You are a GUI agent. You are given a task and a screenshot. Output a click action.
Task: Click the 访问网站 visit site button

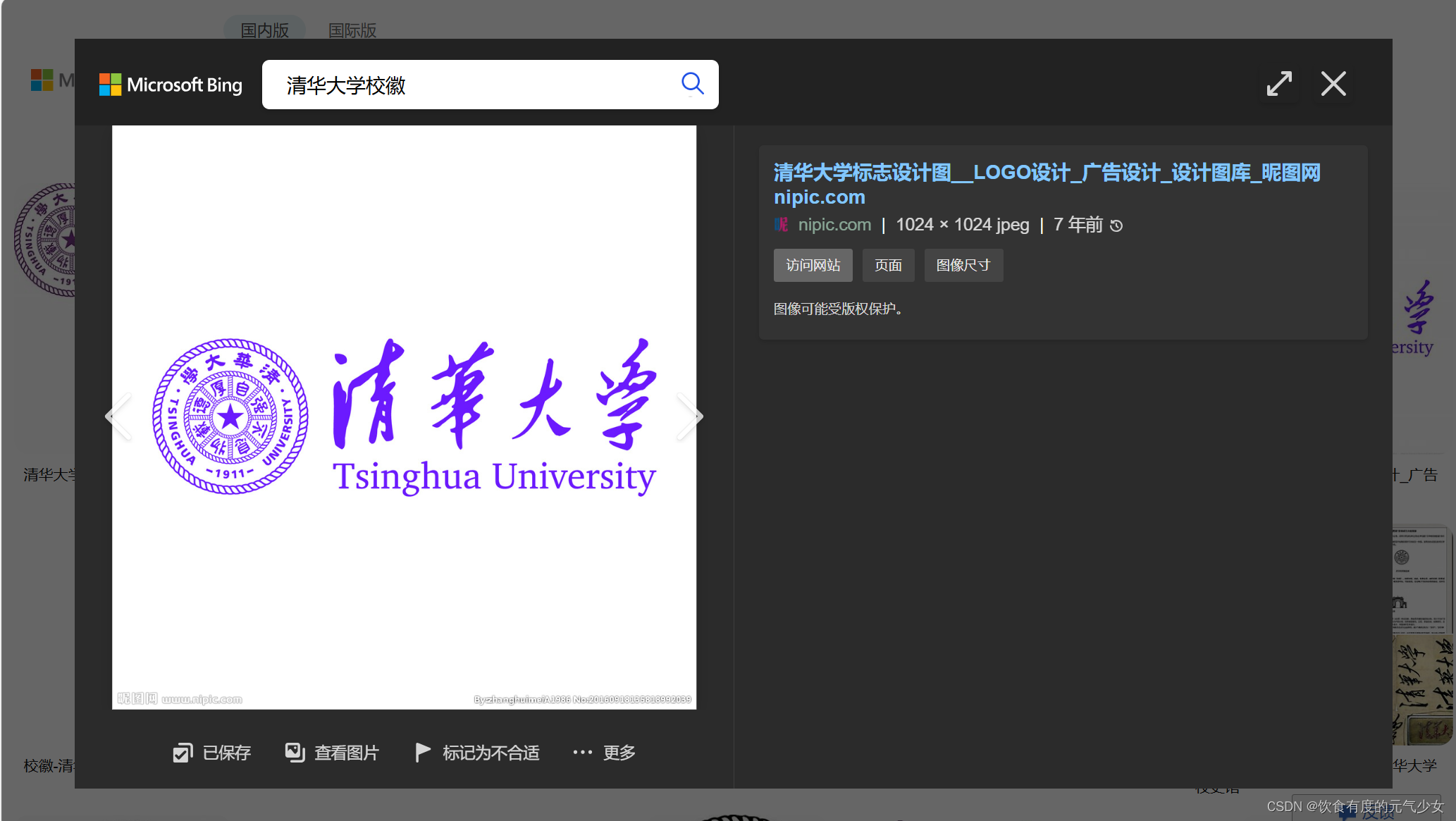click(x=813, y=265)
